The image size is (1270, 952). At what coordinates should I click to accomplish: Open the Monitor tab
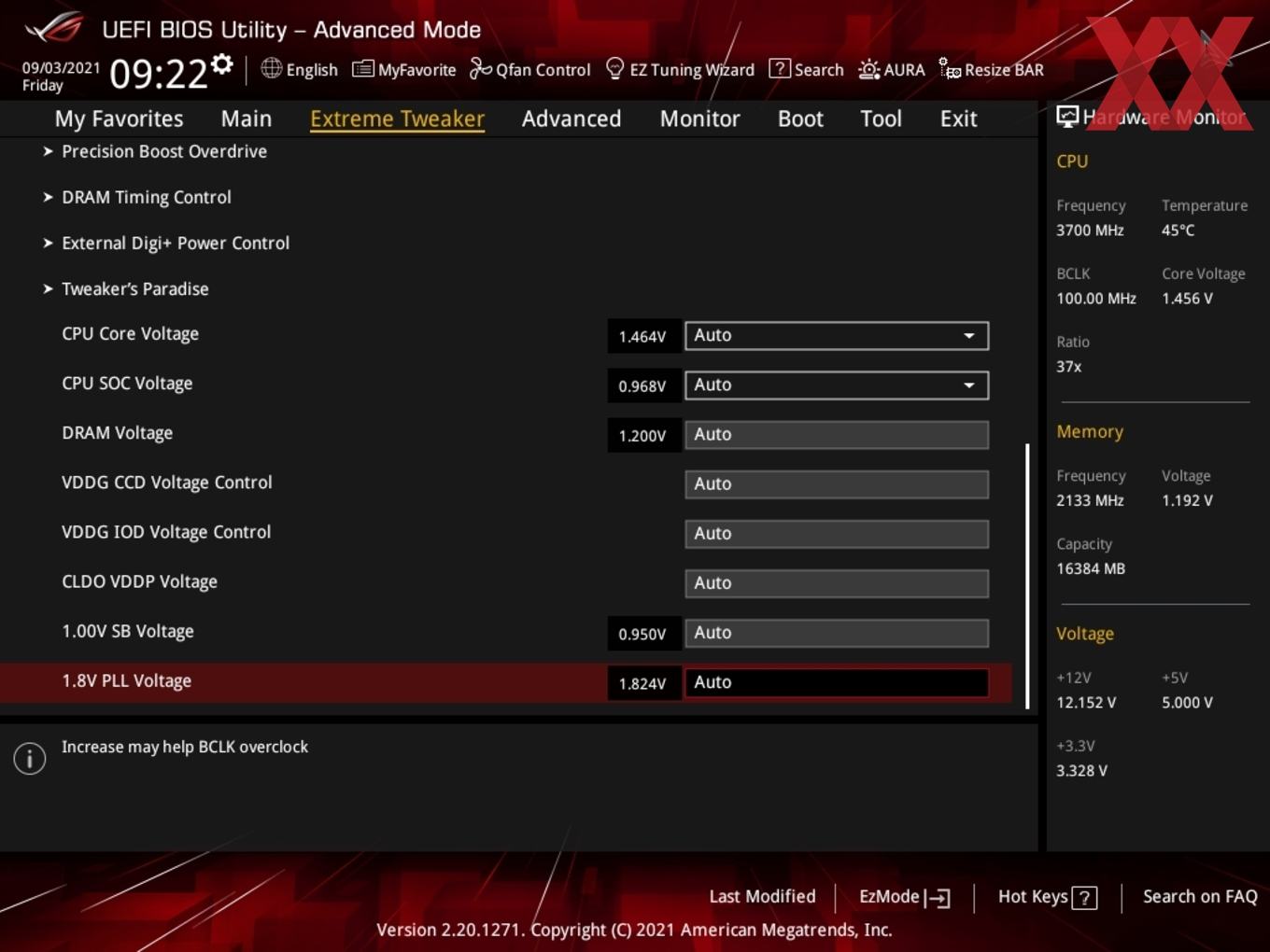[699, 119]
